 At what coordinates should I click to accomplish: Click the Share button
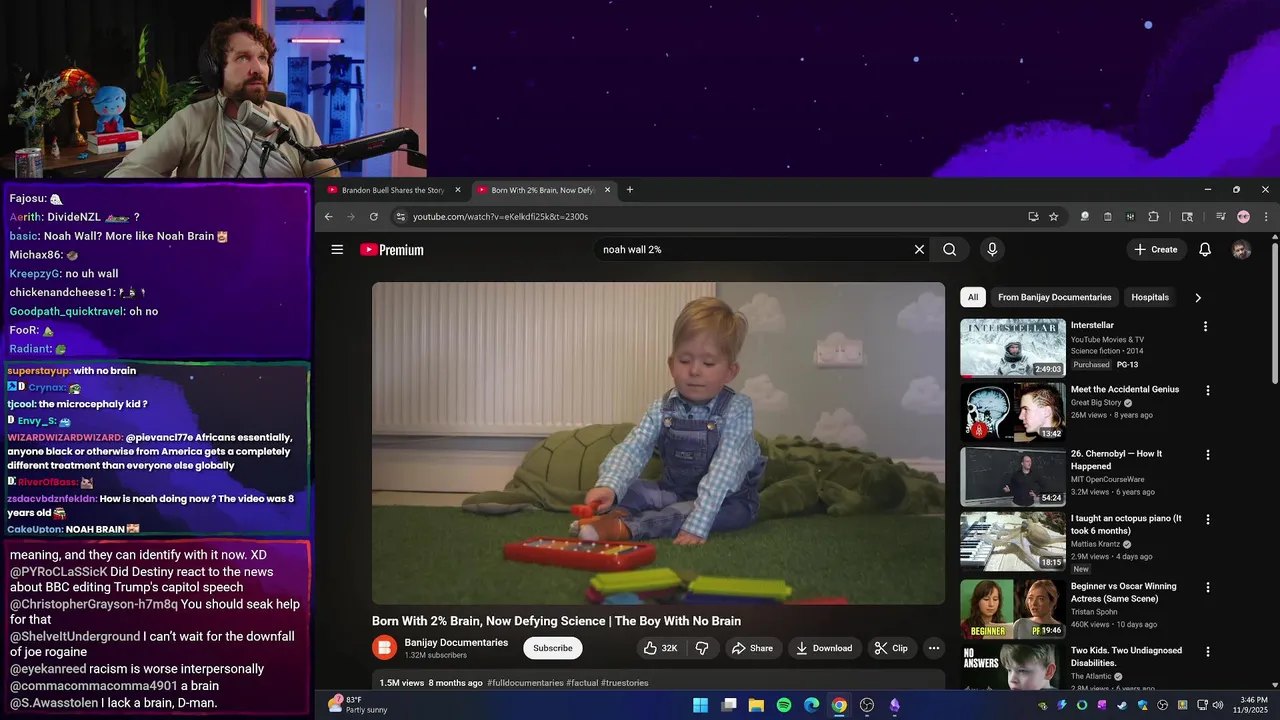(752, 648)
